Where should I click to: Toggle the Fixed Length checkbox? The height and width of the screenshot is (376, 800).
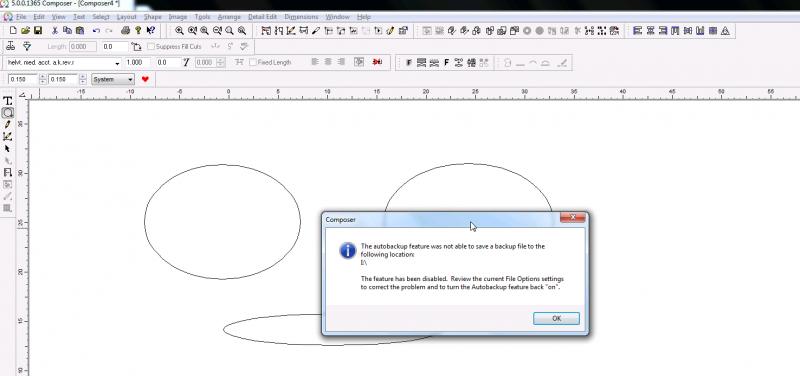[x=253, y=62]
